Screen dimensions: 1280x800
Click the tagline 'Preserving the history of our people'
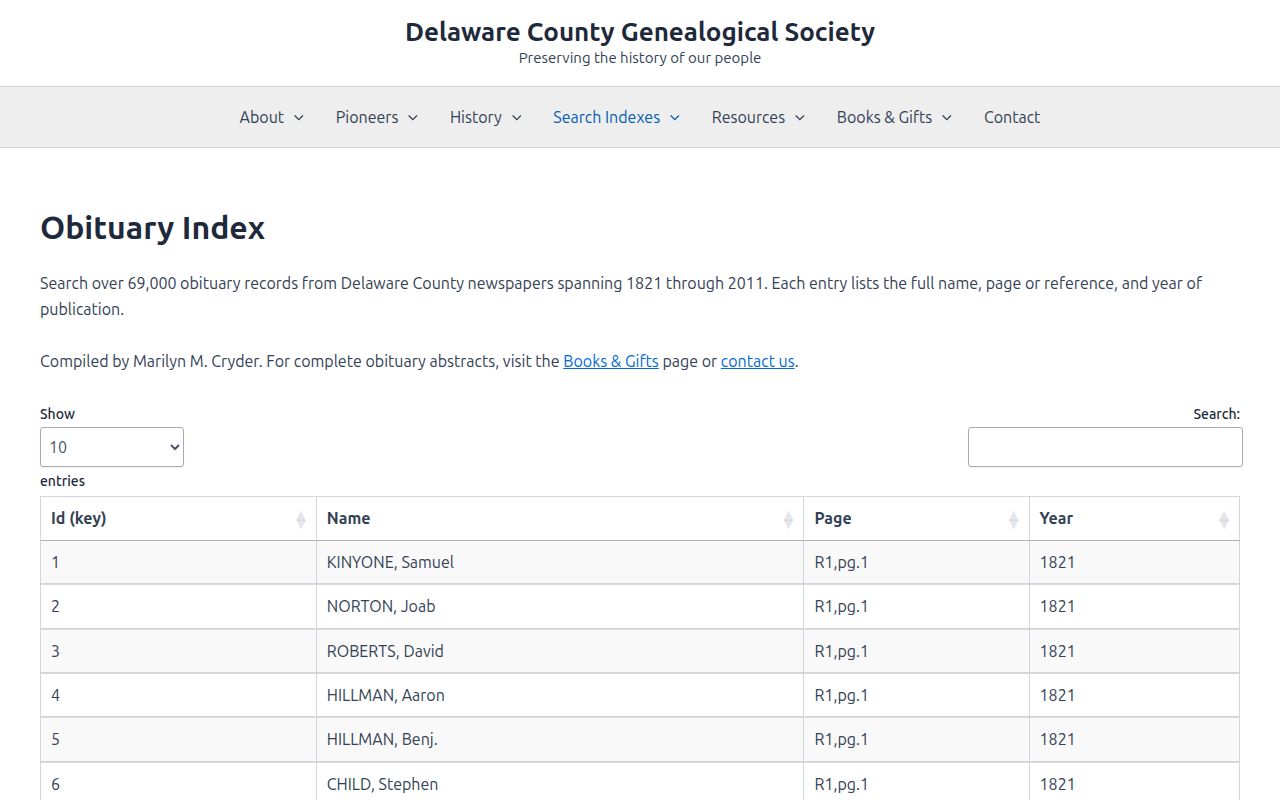(x=640, y=58)
